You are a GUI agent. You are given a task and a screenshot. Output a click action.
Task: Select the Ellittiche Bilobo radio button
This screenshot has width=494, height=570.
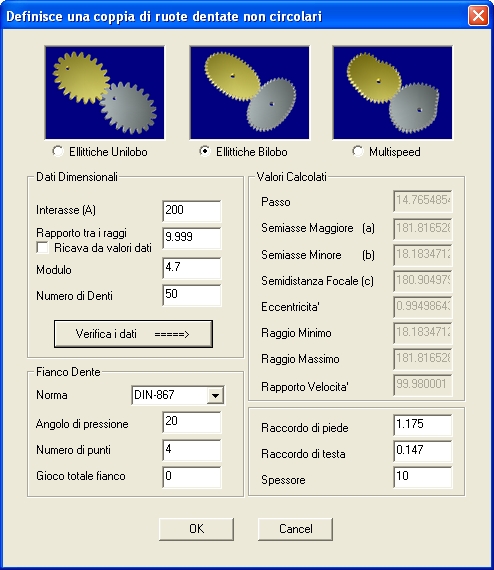(205, 151)
